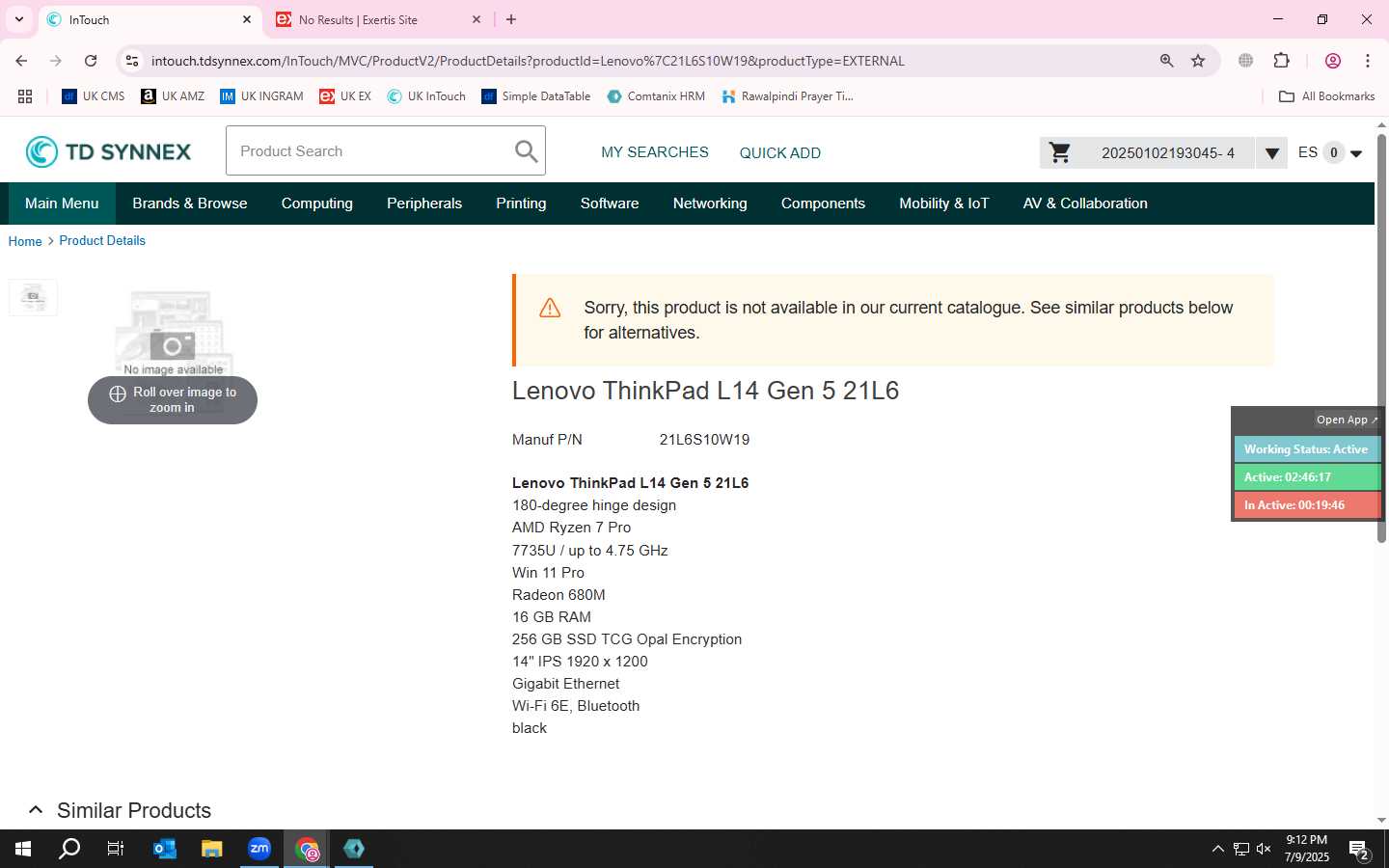1389x868 pixels.
Task: Open UK InTouch bookmark
Action: click(x=426, y=96)
